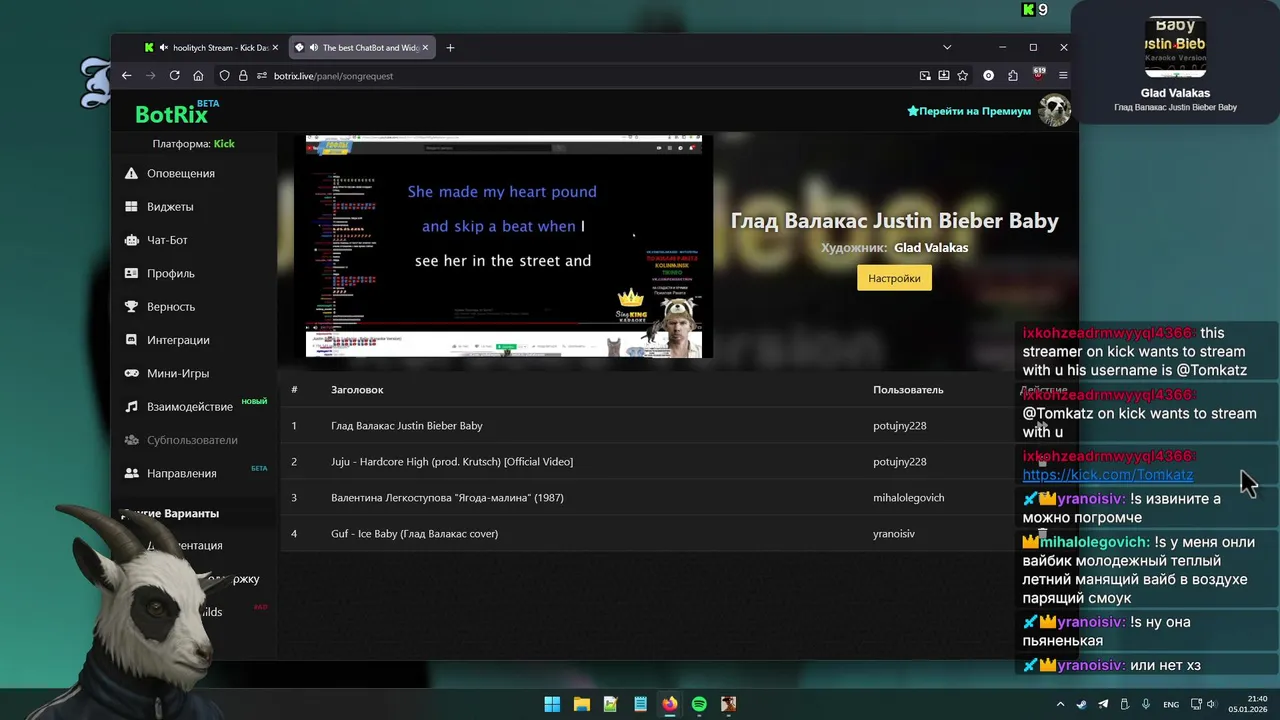The width and height of the screenshot is (1280, 720).
Task: Click the Firefox taskbar icon
Action: [669, 704]
